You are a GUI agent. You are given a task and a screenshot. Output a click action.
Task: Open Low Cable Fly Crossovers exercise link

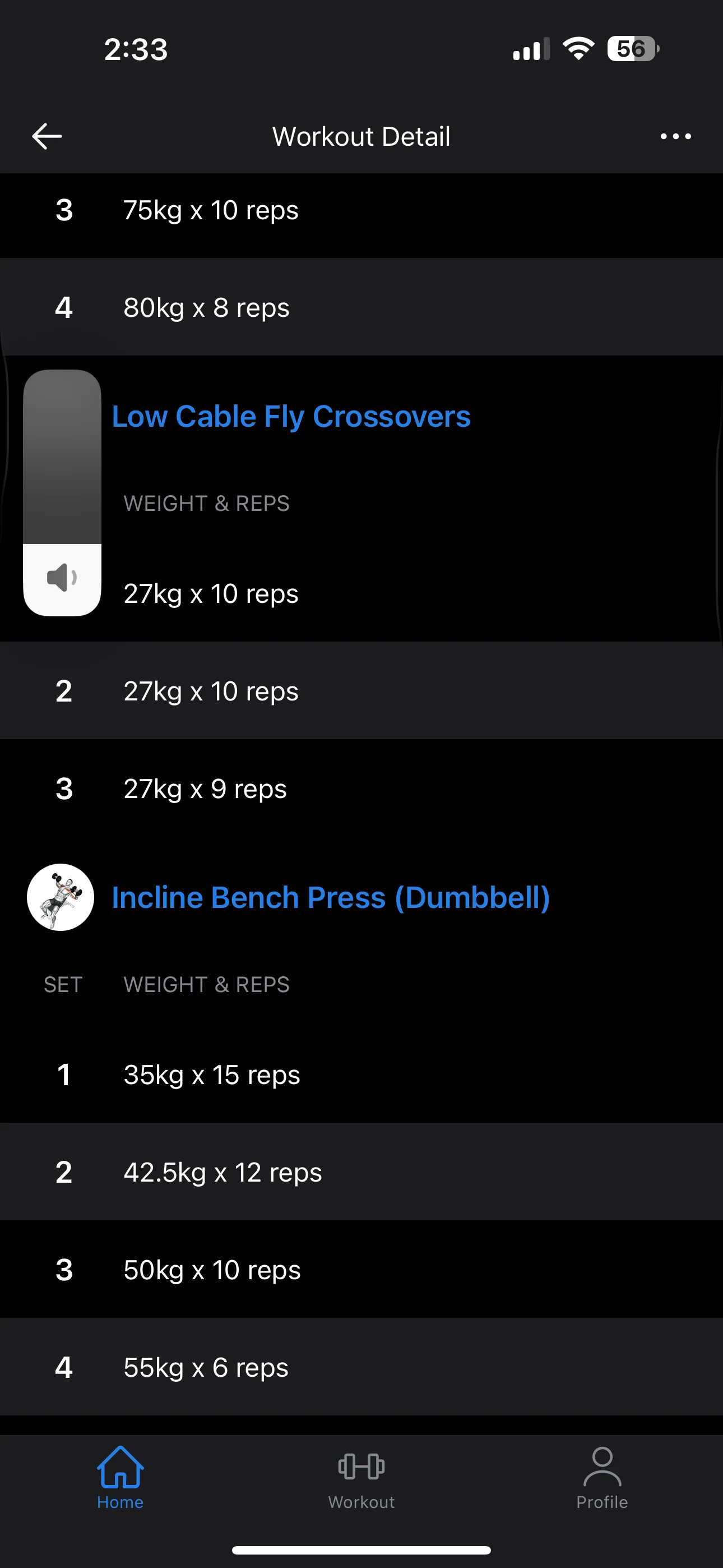[291, 417]
